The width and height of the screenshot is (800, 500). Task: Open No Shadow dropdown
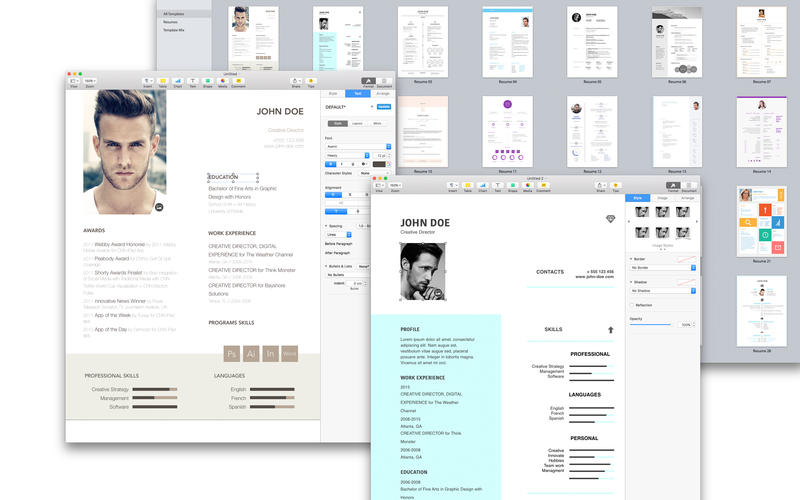[663, 290]
